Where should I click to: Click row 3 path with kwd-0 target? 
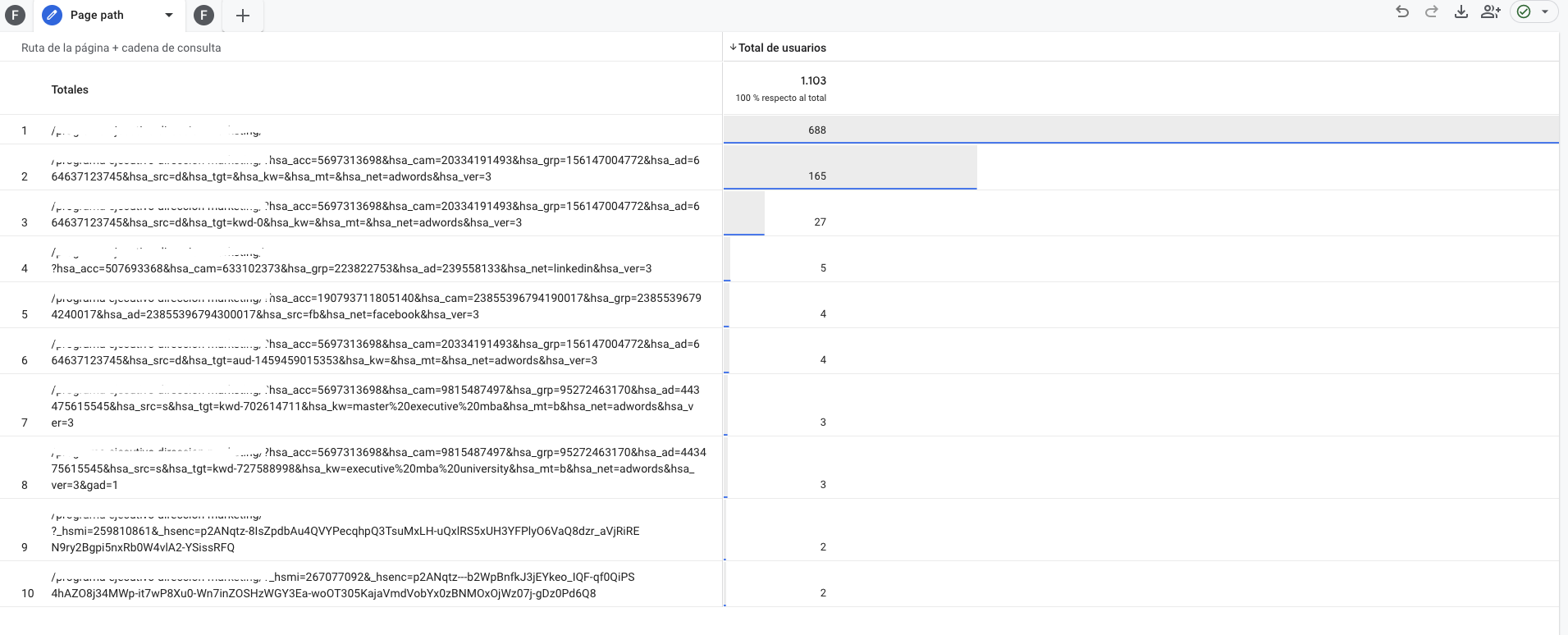[x=375, y=214]
